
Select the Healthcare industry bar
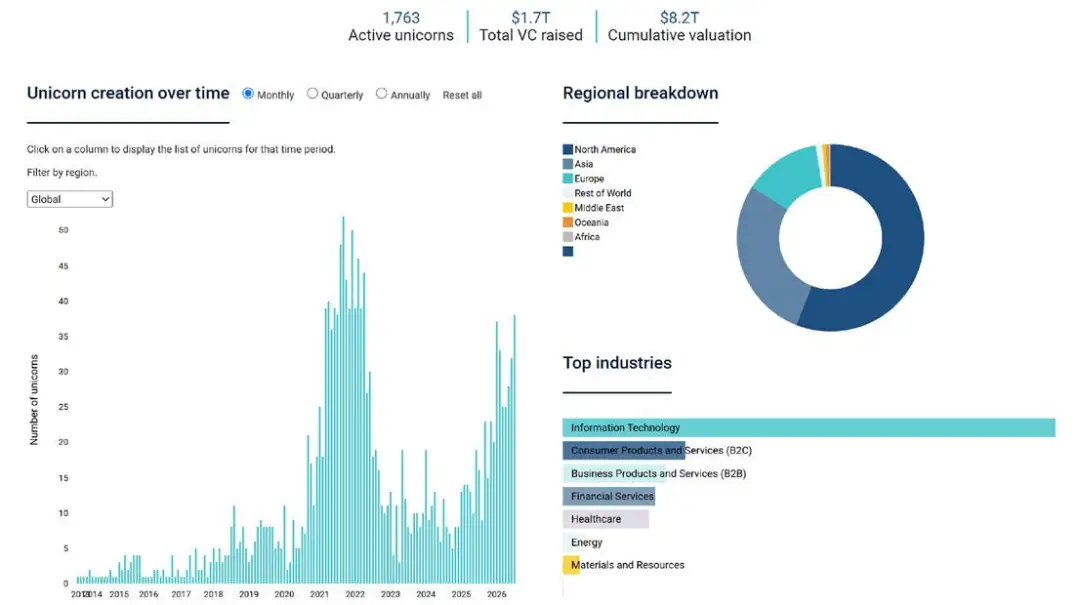605,519
